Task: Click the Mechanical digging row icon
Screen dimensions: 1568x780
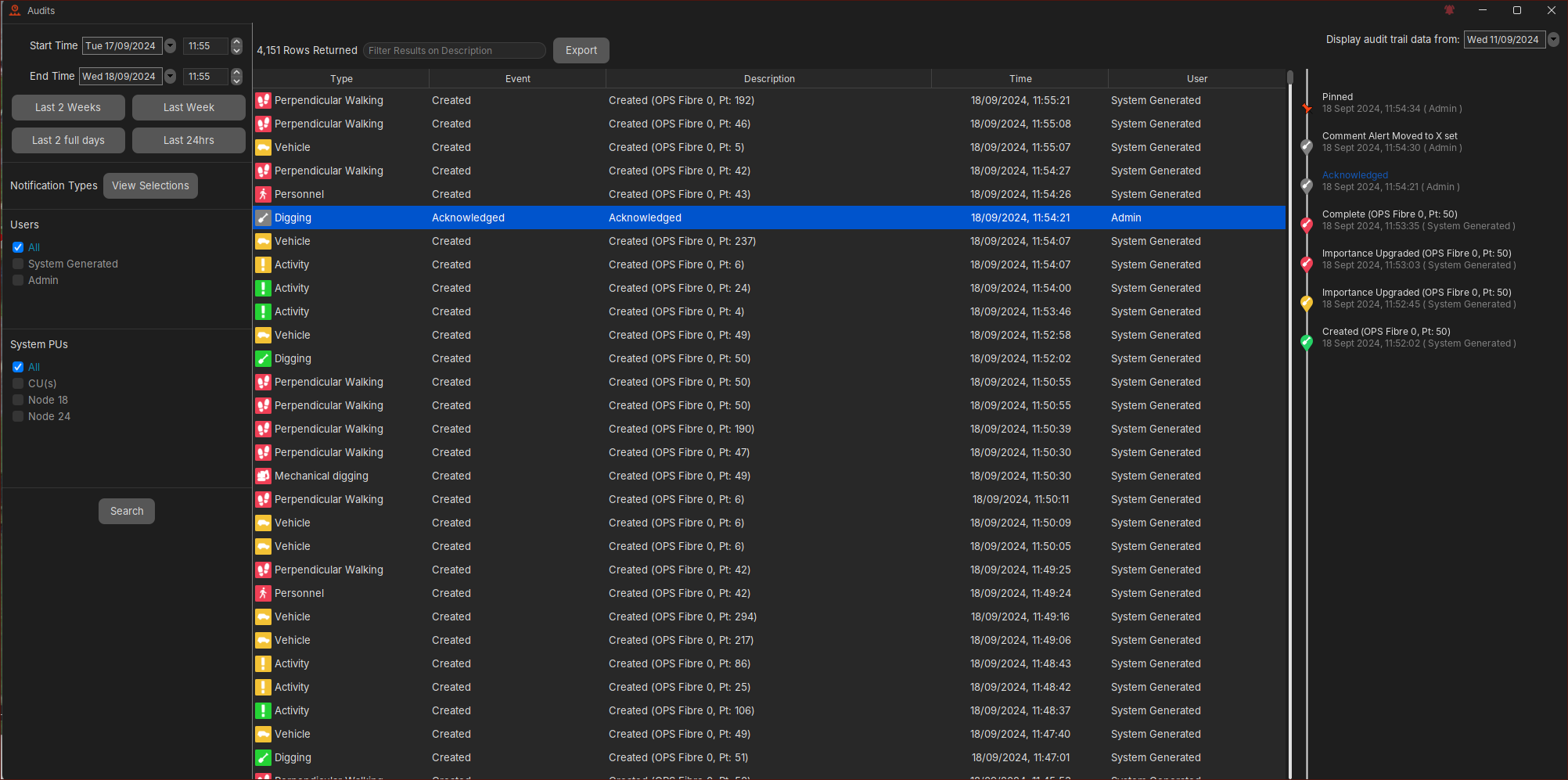Action: [263, 476]
